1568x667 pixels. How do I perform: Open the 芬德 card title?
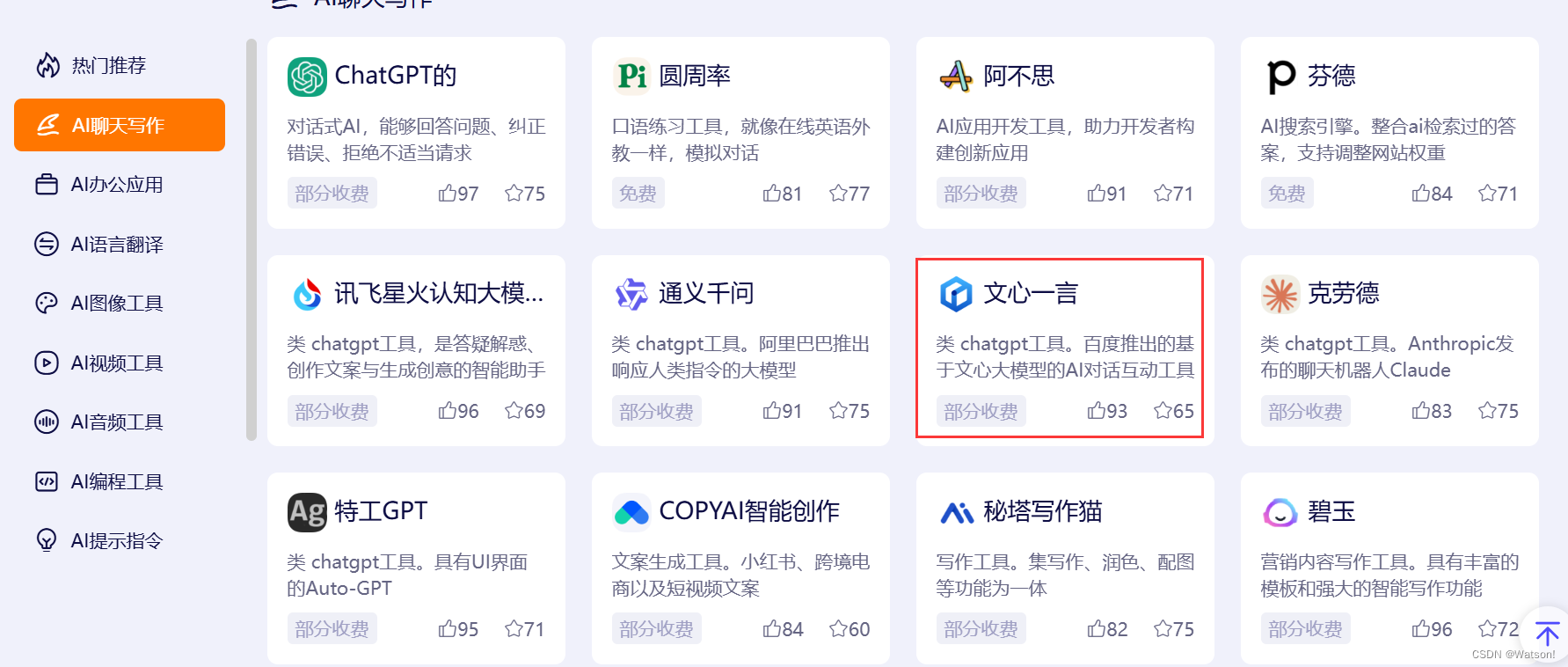[1331, 76]
